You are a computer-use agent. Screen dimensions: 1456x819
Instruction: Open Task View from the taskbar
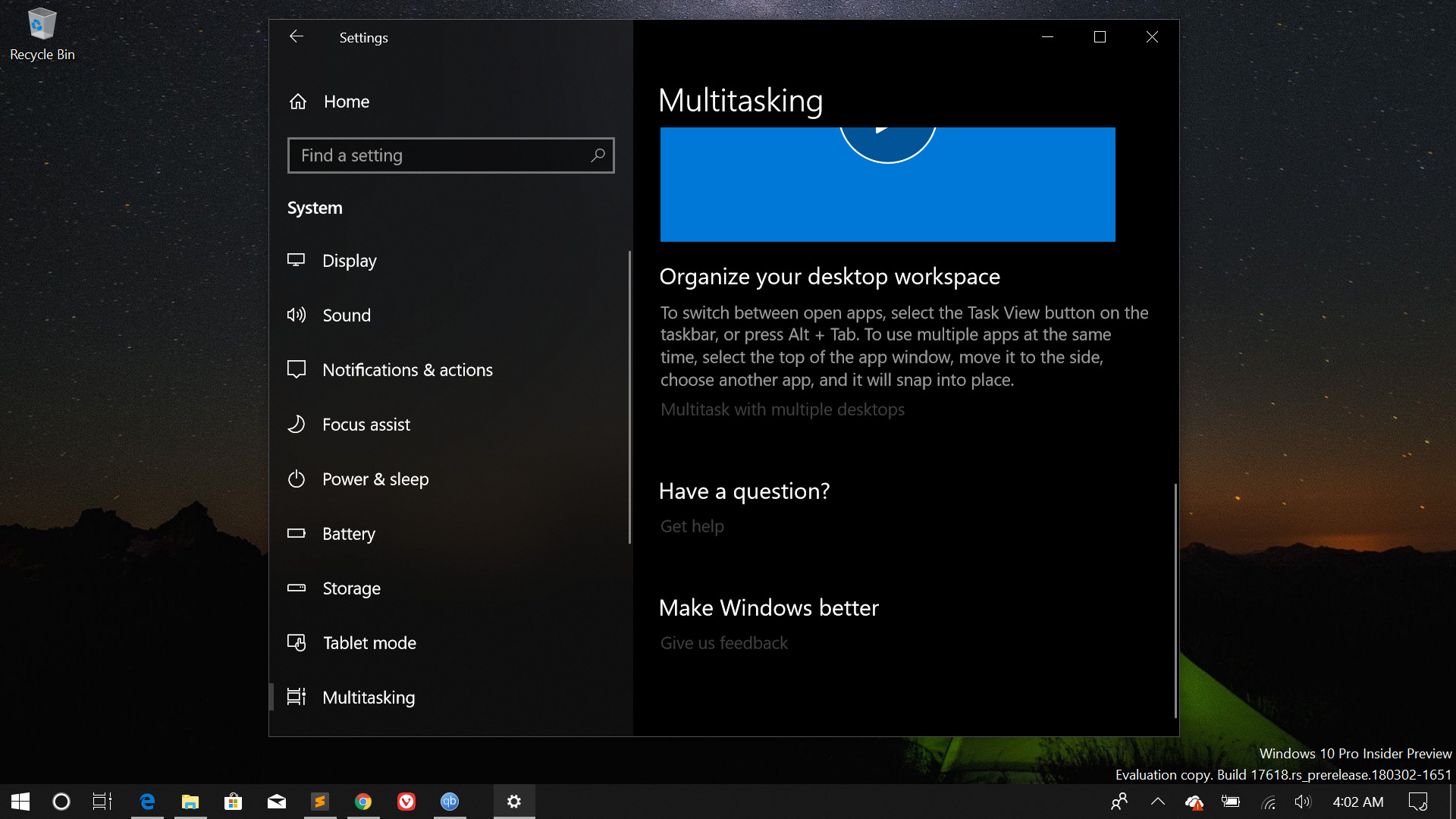point(102,802)
